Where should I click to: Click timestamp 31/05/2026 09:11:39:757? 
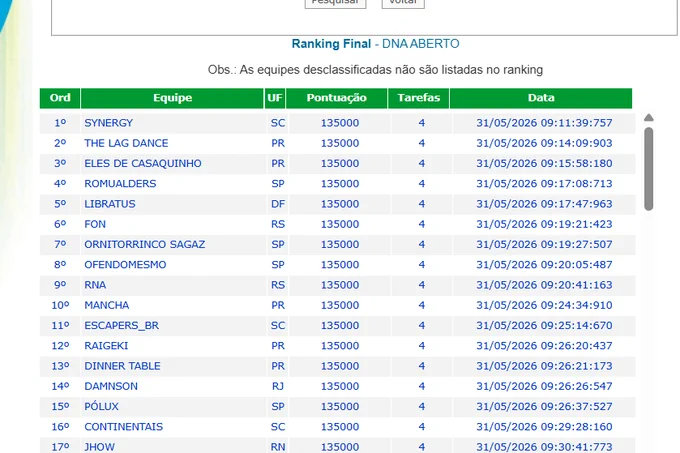tap(544, 123)
